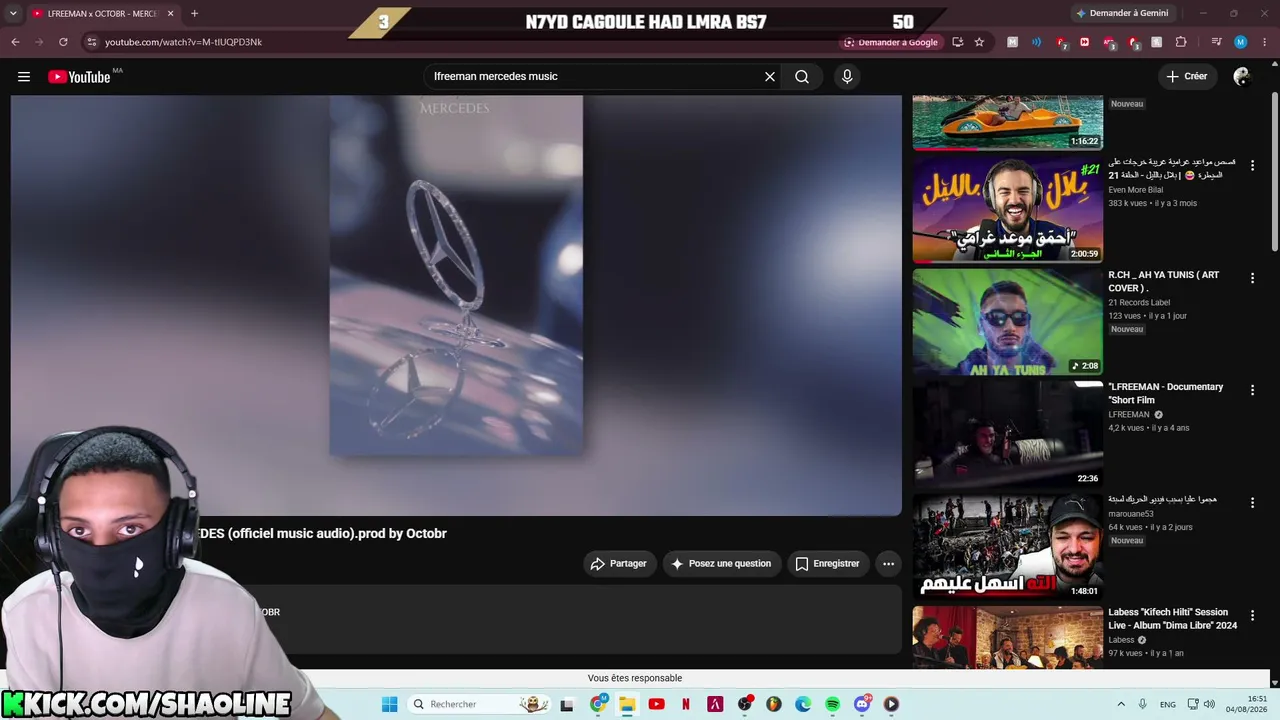Open the Chrome three-dot menu
Viewport: 1280px width, 720px height.
coord(1264,42)
